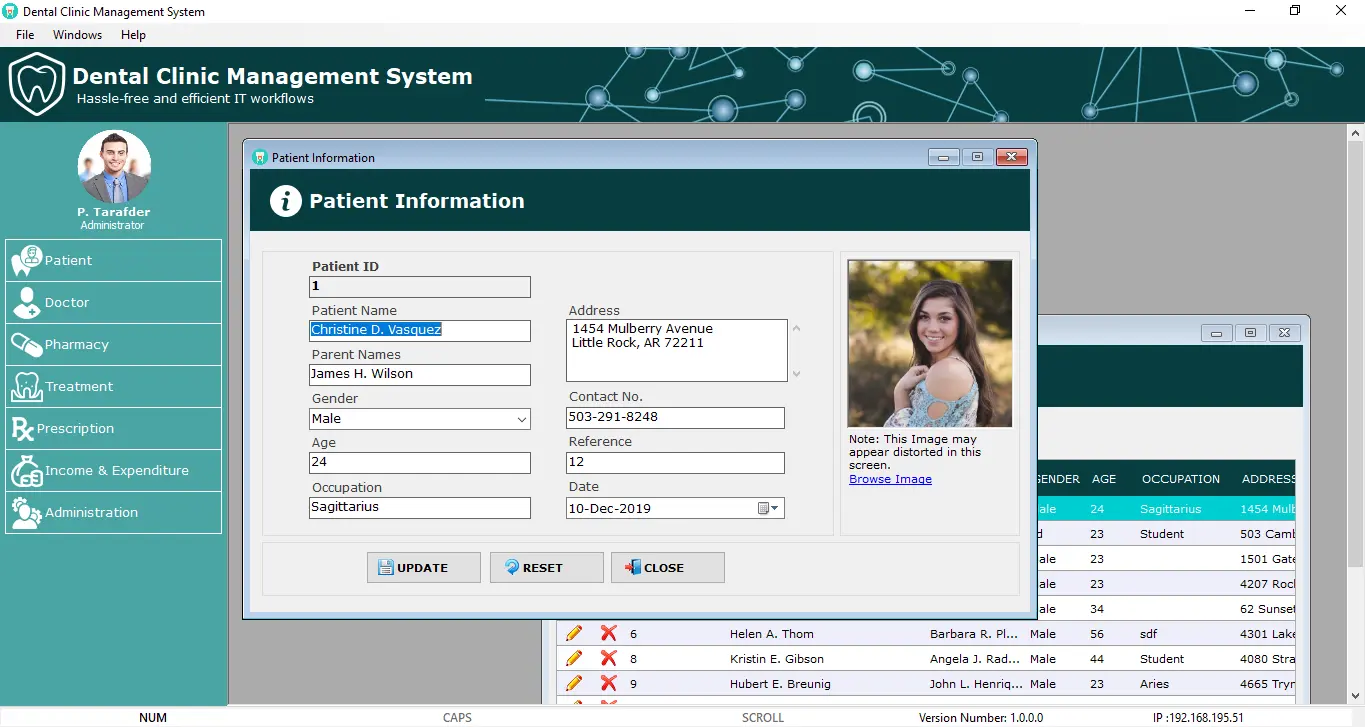Expand the Gender dropdown
The width and height of the screenshot is (1365, 727).
pos(522,419)
